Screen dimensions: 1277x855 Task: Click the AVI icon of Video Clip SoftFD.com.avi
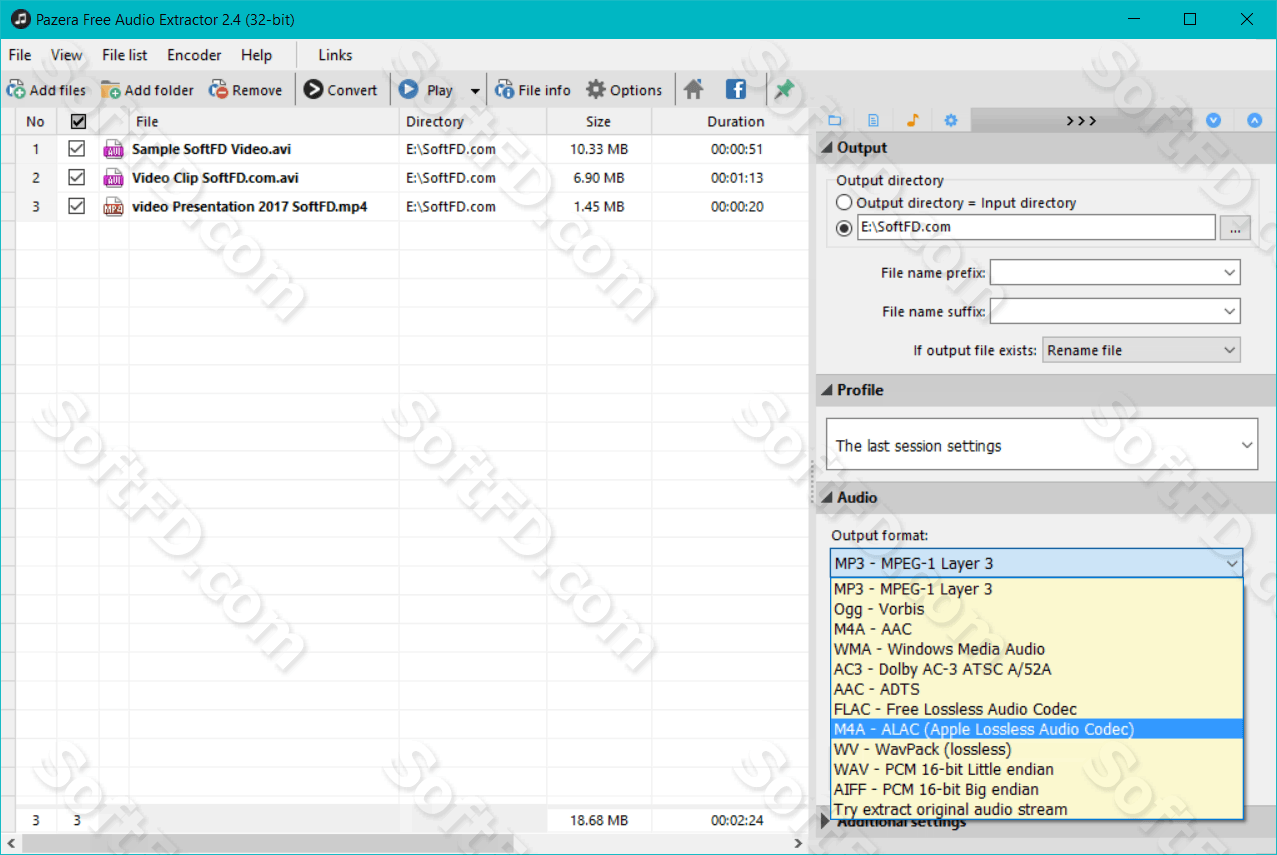point(113,178)
